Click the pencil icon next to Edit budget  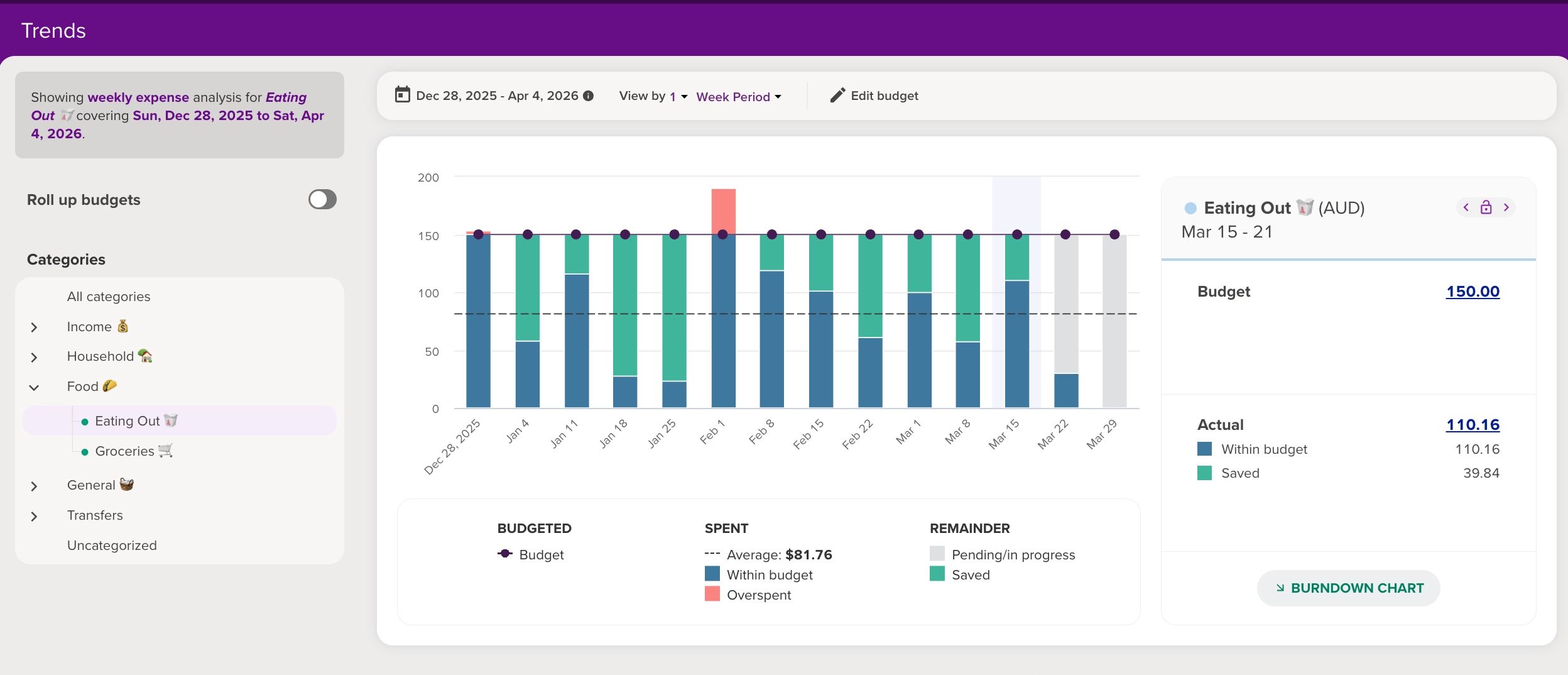[x=837, y=96]
